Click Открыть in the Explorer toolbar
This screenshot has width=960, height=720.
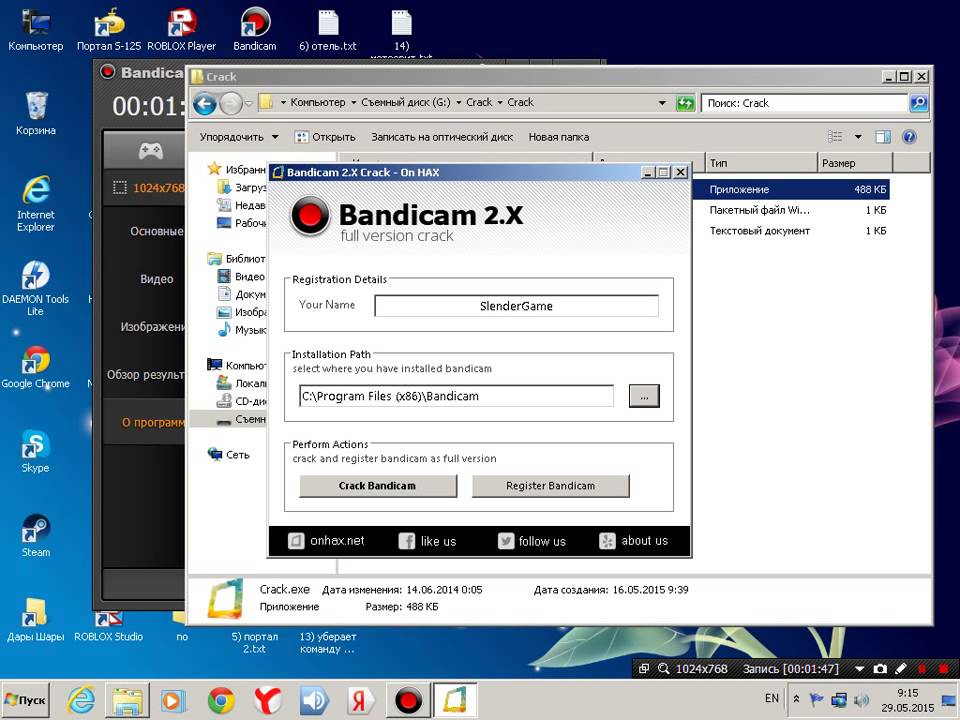(x=325, y=137)
